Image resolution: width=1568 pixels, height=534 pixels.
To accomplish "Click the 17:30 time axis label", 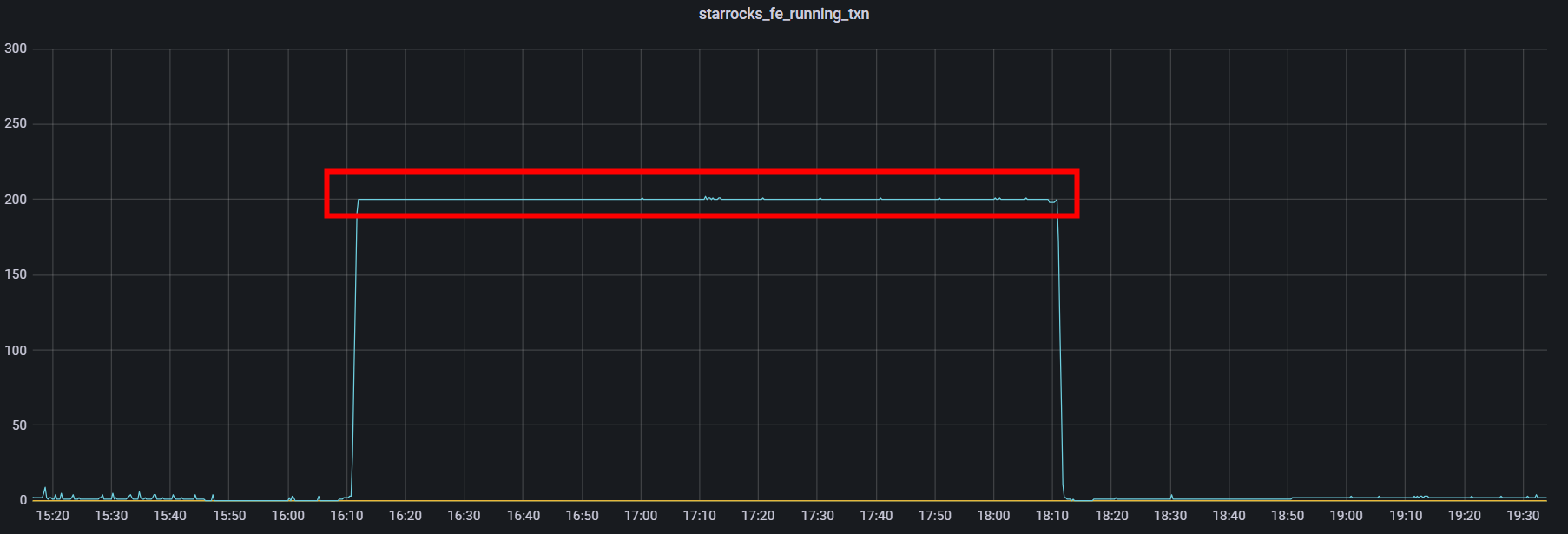I will click(817, 516).
